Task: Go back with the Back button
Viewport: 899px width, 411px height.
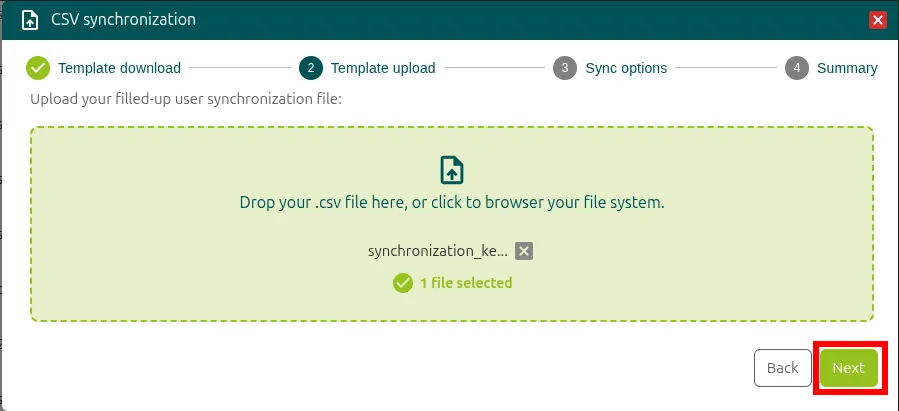Action: (x=783, y=368)
